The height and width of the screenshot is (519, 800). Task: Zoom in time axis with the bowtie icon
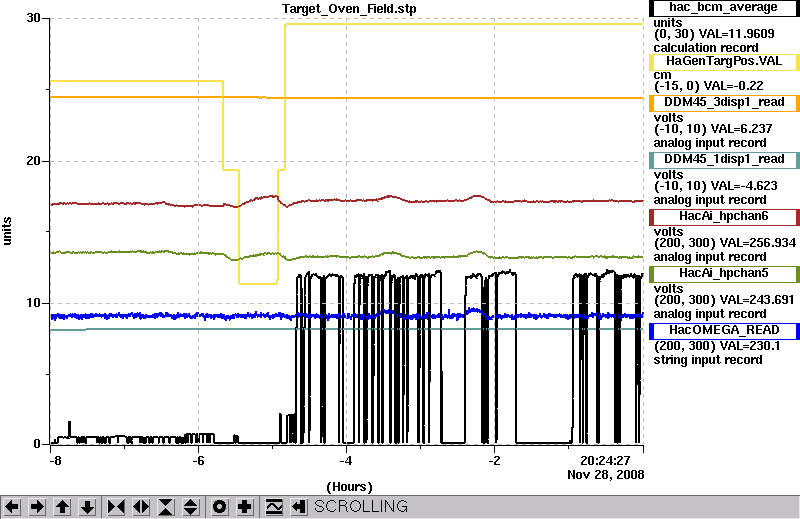point(116,507)
